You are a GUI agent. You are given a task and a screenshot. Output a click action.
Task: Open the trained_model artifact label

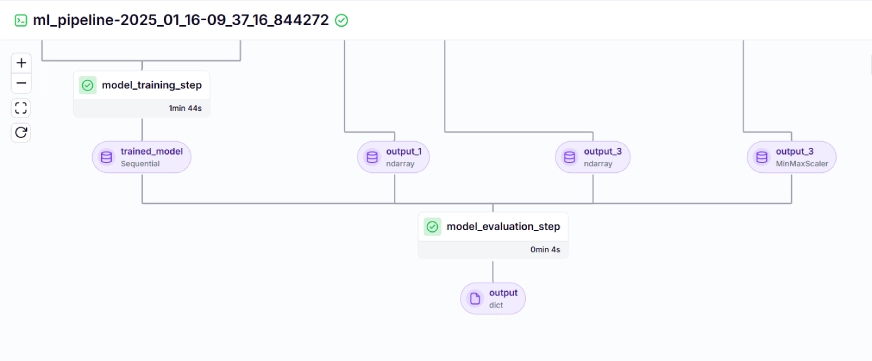(x=152, y=151)
